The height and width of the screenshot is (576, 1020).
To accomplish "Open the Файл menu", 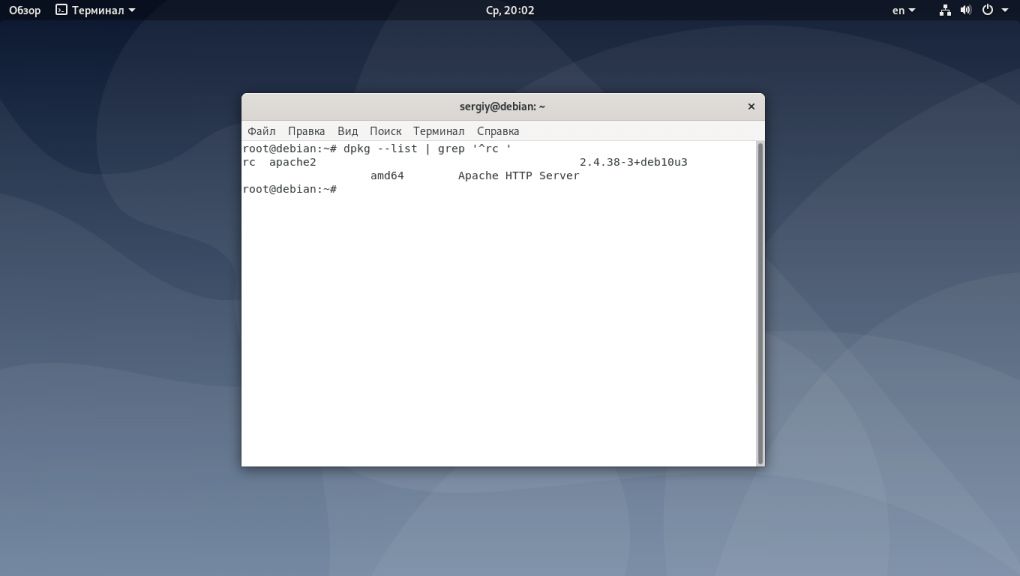I will click(261, 131).
